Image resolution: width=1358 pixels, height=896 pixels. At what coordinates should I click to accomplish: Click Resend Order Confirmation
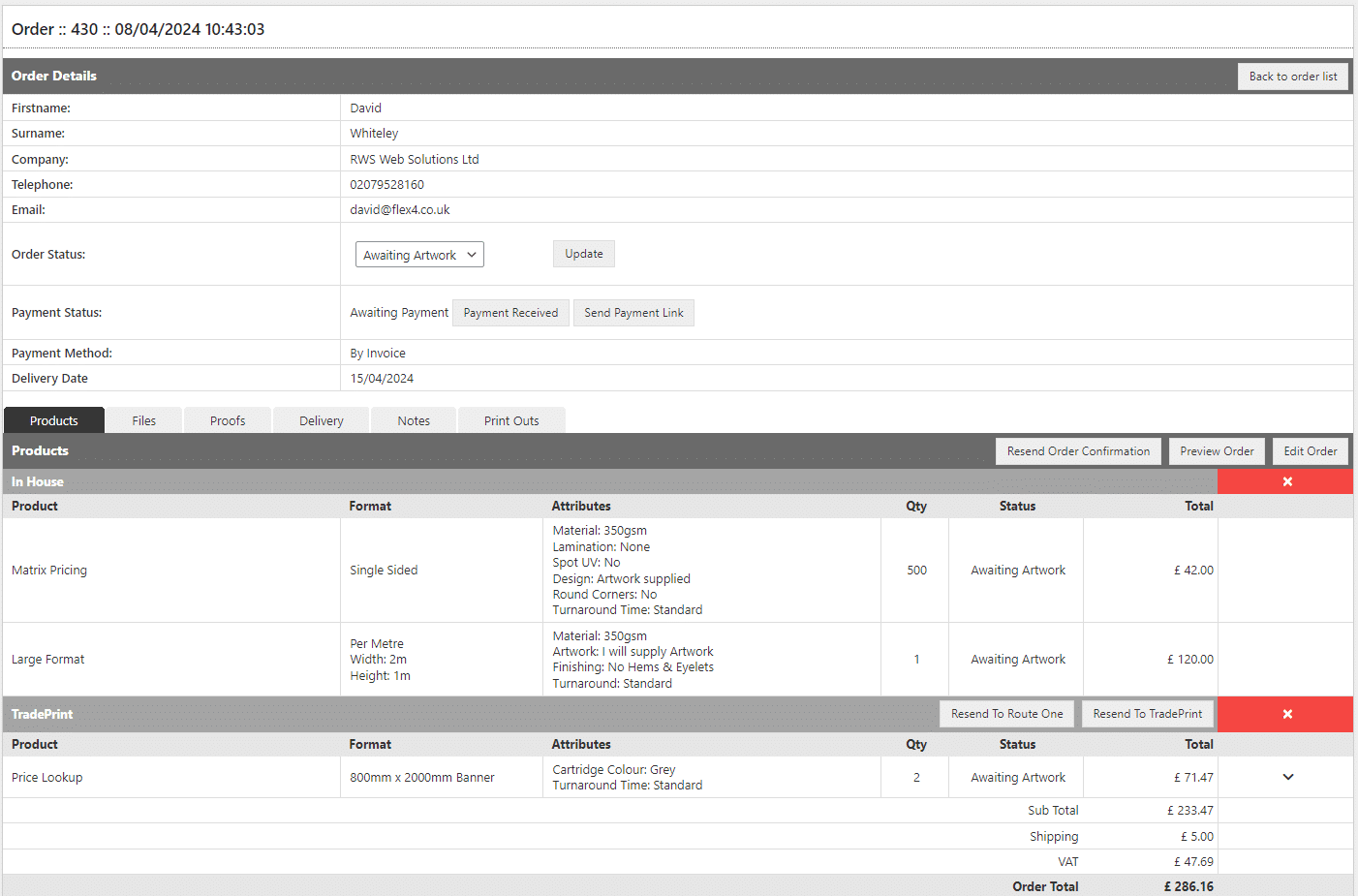(1078, 451)
